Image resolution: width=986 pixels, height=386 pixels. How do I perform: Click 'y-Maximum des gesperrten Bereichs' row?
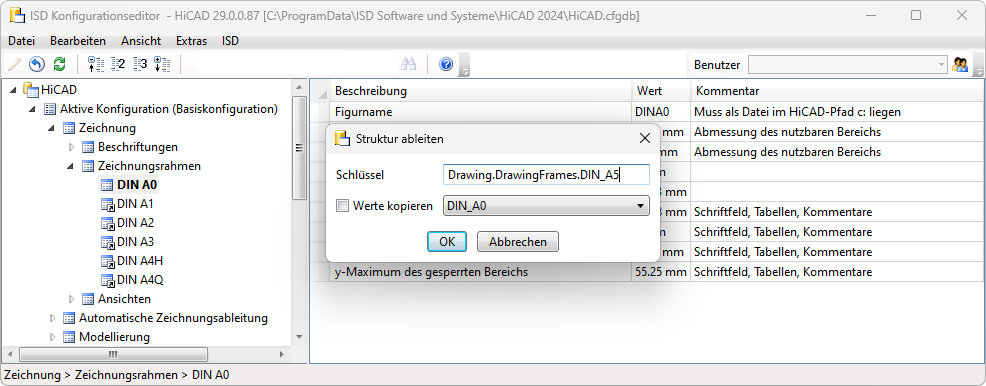click(480, 272)
